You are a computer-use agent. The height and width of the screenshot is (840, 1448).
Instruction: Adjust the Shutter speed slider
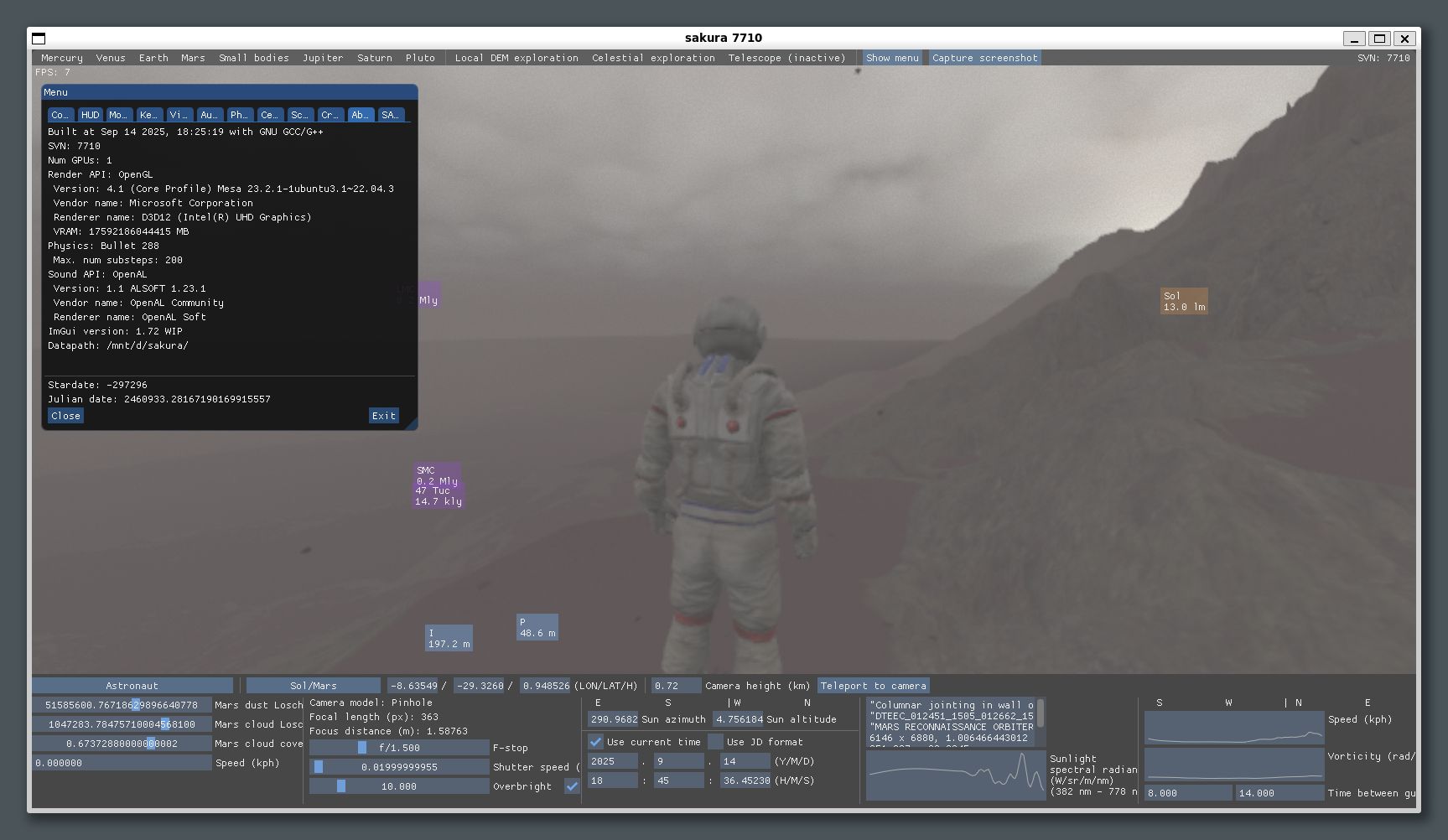pyautogui.click(x=399, y=767)
